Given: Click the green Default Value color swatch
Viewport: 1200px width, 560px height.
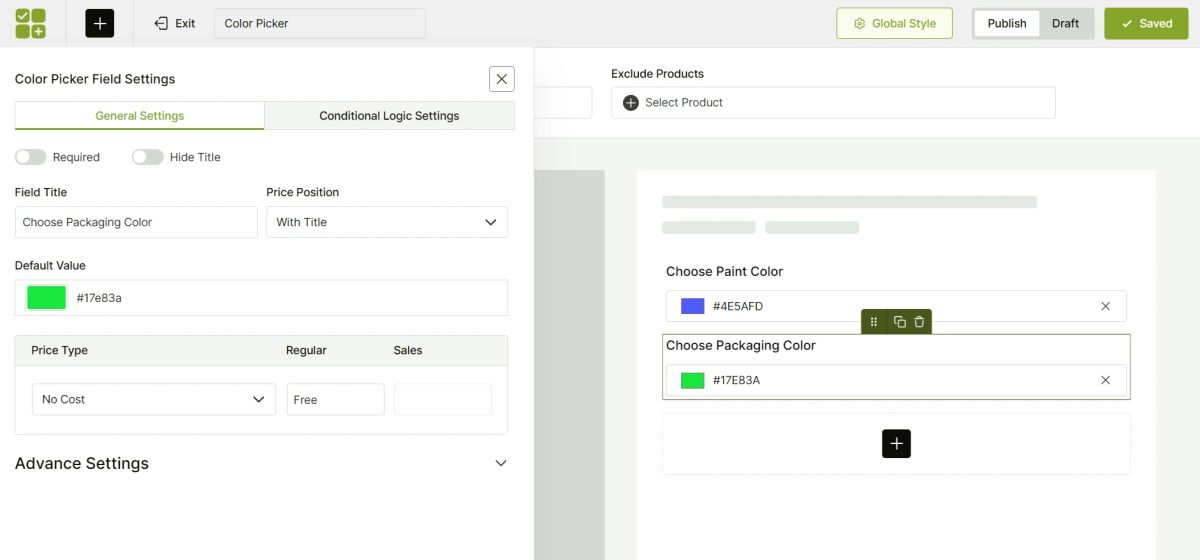Looking at the screenshot, I should [47, 297].
